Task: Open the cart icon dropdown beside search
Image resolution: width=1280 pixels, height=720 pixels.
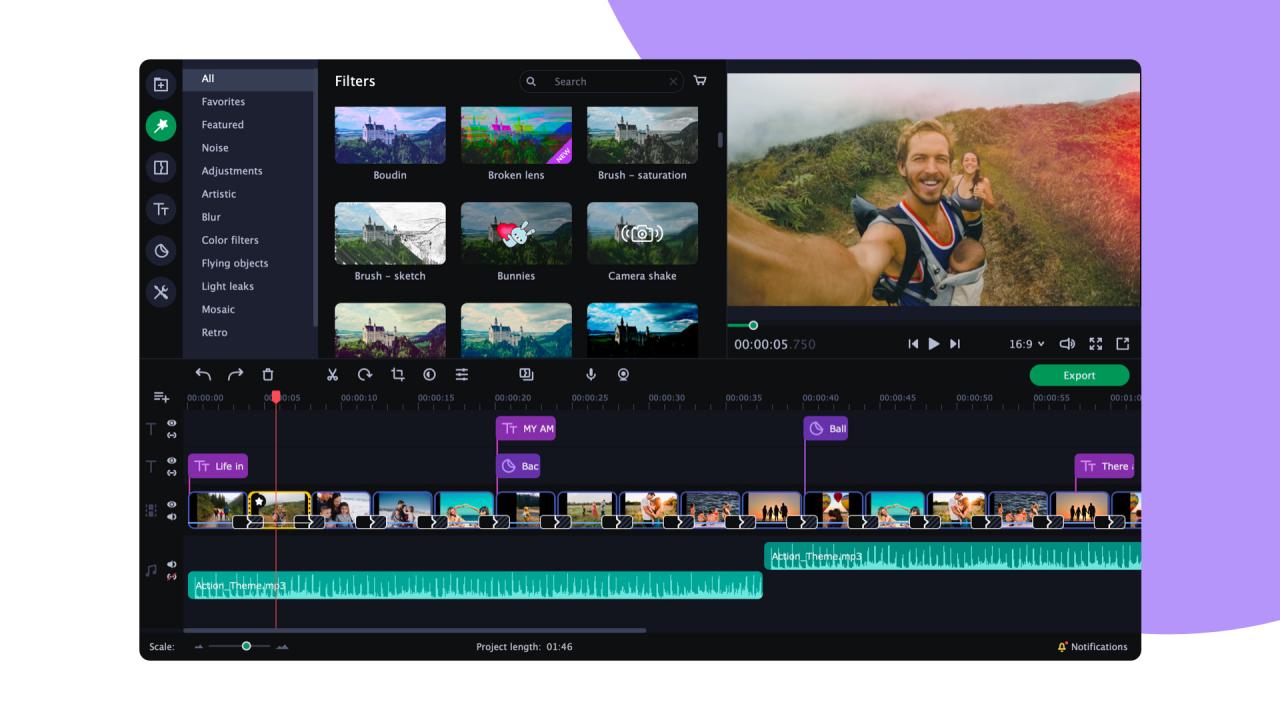Action: [699, 80]
